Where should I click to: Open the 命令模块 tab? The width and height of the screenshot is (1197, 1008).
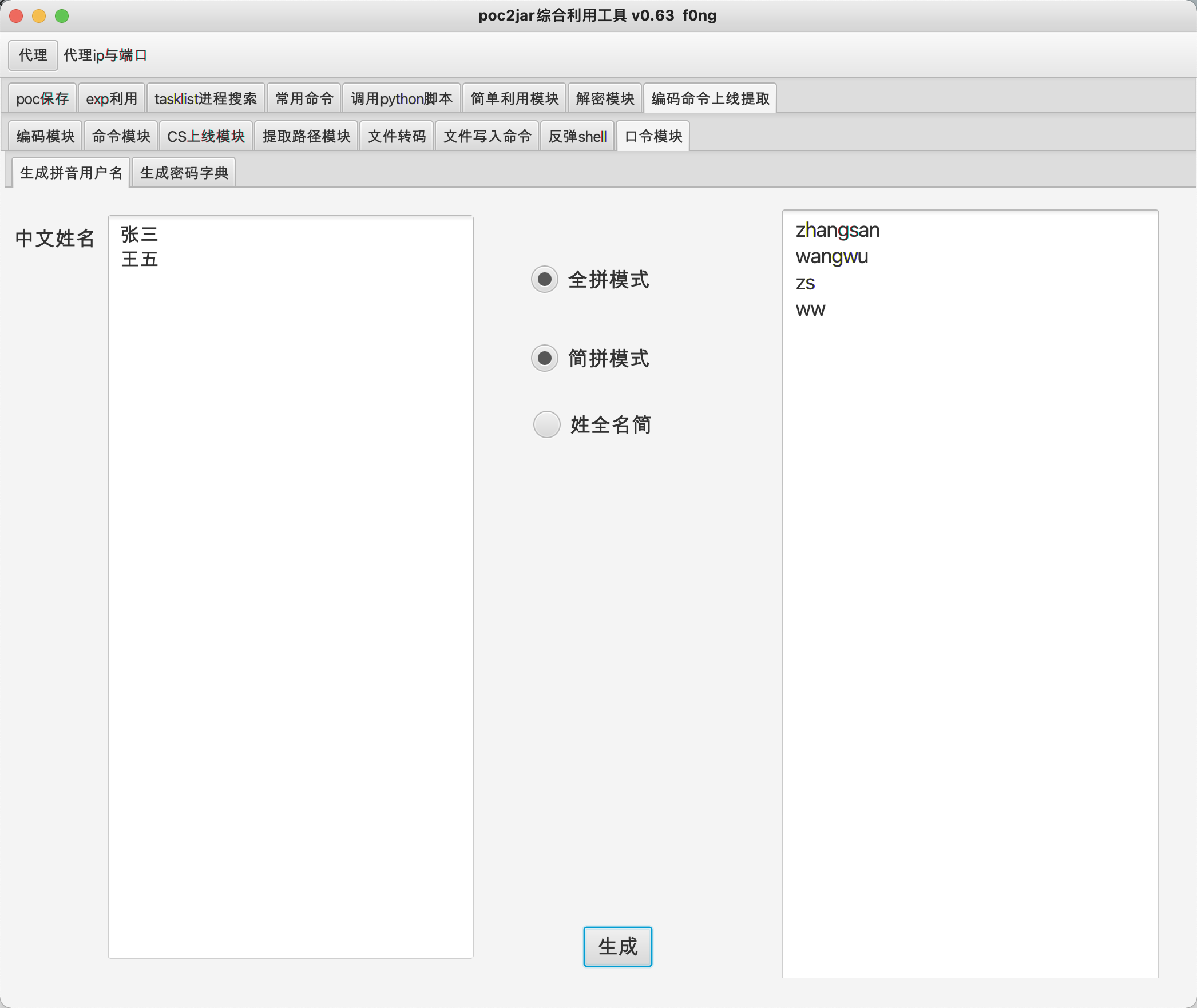pyautogui.click(x=121, y=137)
